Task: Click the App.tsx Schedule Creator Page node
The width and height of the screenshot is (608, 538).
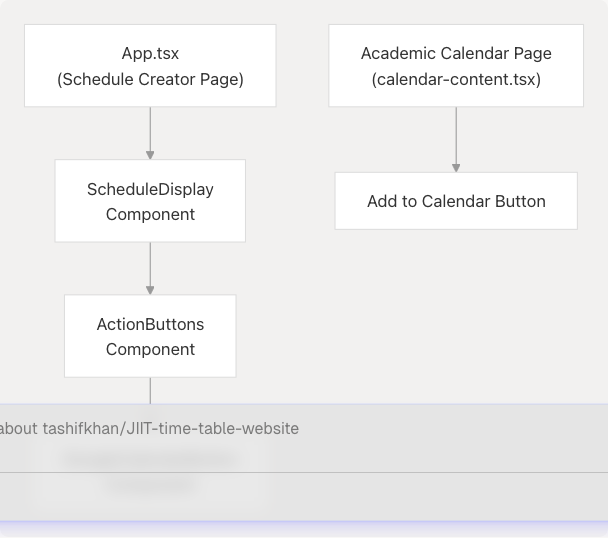Action: (150, 66)
